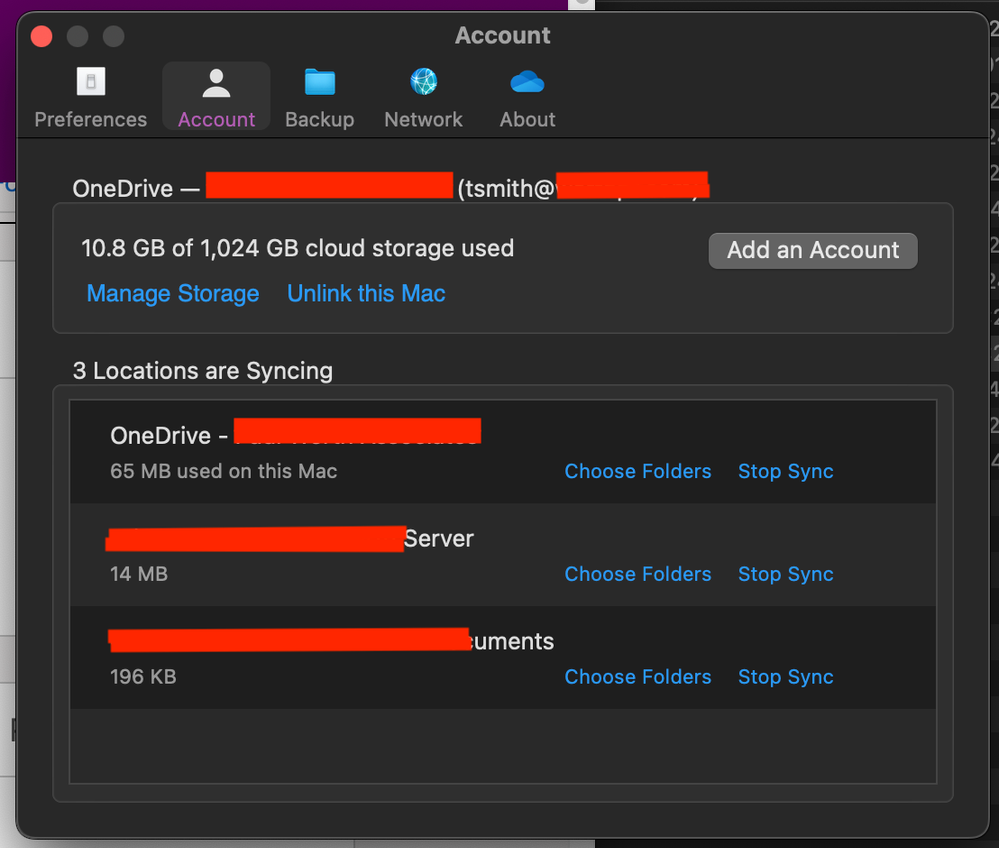This screenshot has width=999, height=848.
Task: Select the '196 KB' size text
Action: point(143,676)
